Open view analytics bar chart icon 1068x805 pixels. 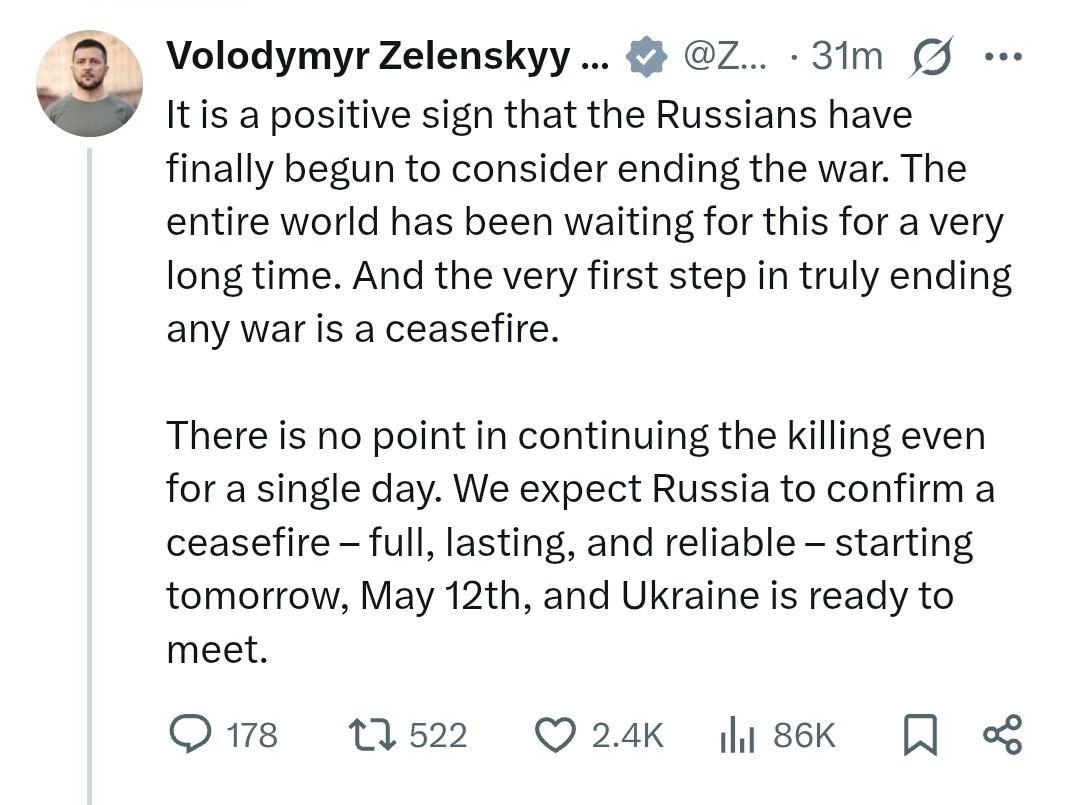738,735
